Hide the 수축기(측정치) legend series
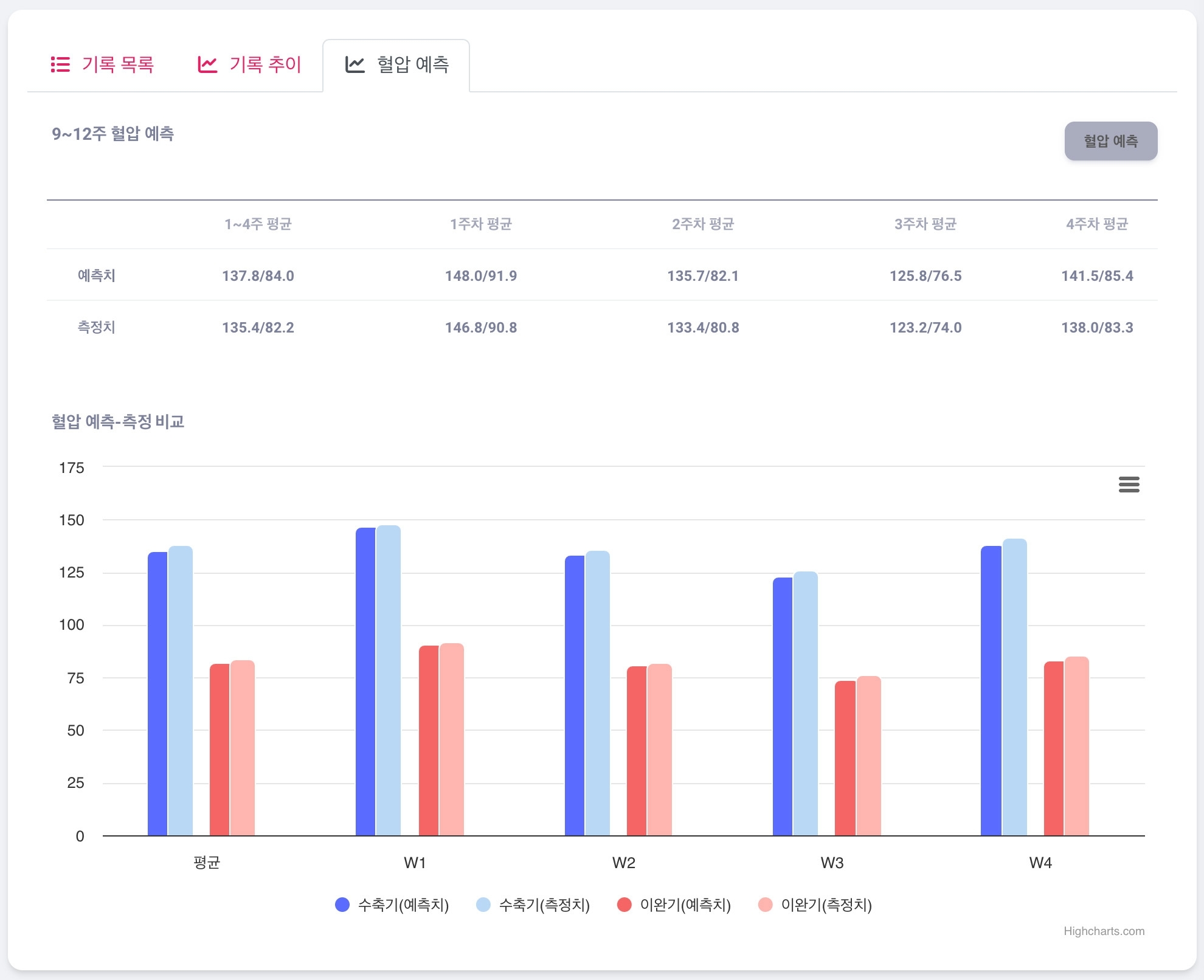 [544, 905]
